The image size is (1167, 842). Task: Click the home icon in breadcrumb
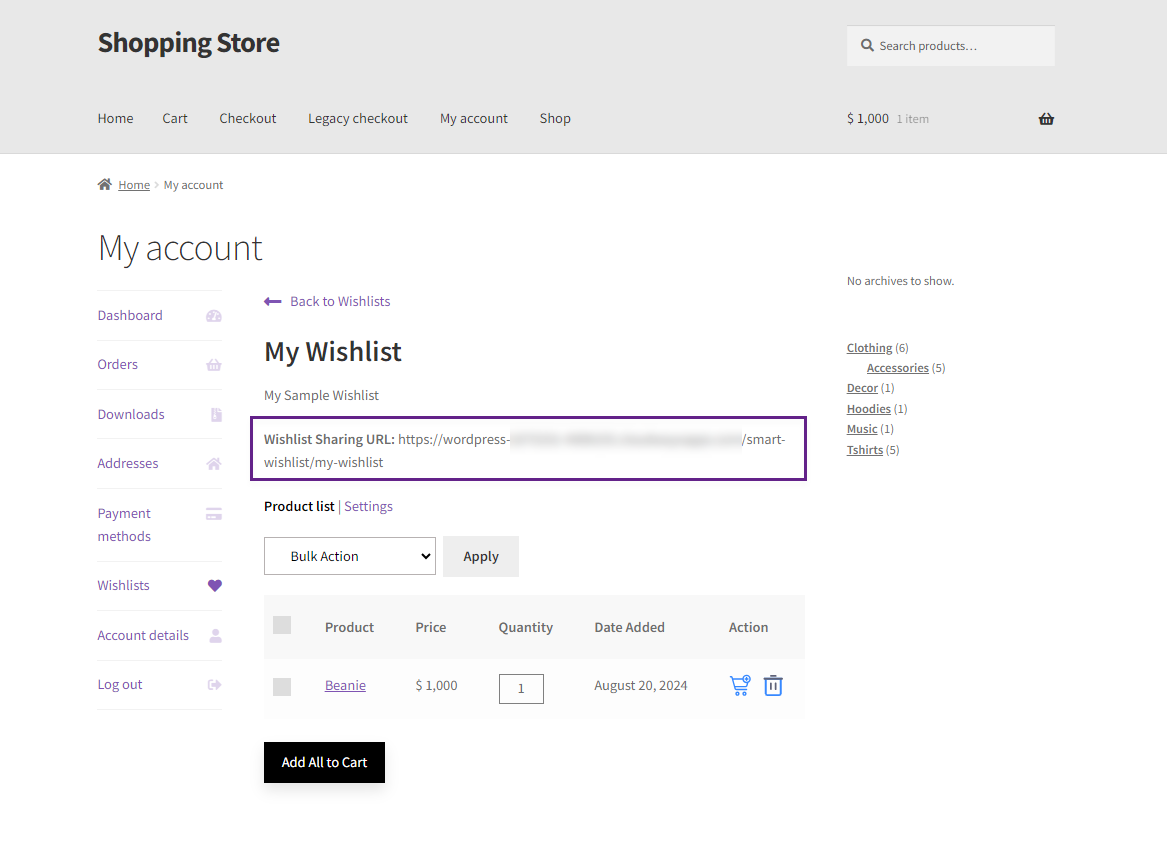tap(104, 185)
